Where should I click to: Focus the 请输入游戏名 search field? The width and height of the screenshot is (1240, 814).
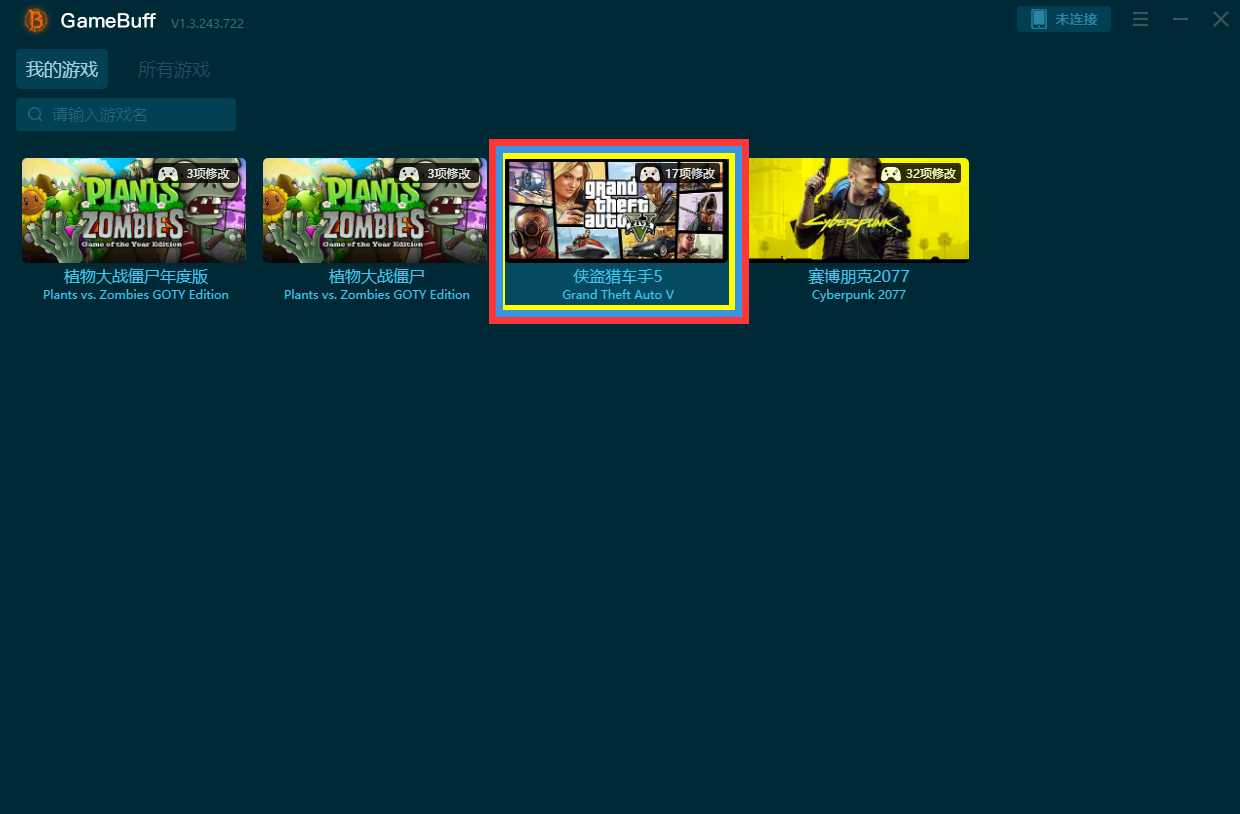(126, 114)
